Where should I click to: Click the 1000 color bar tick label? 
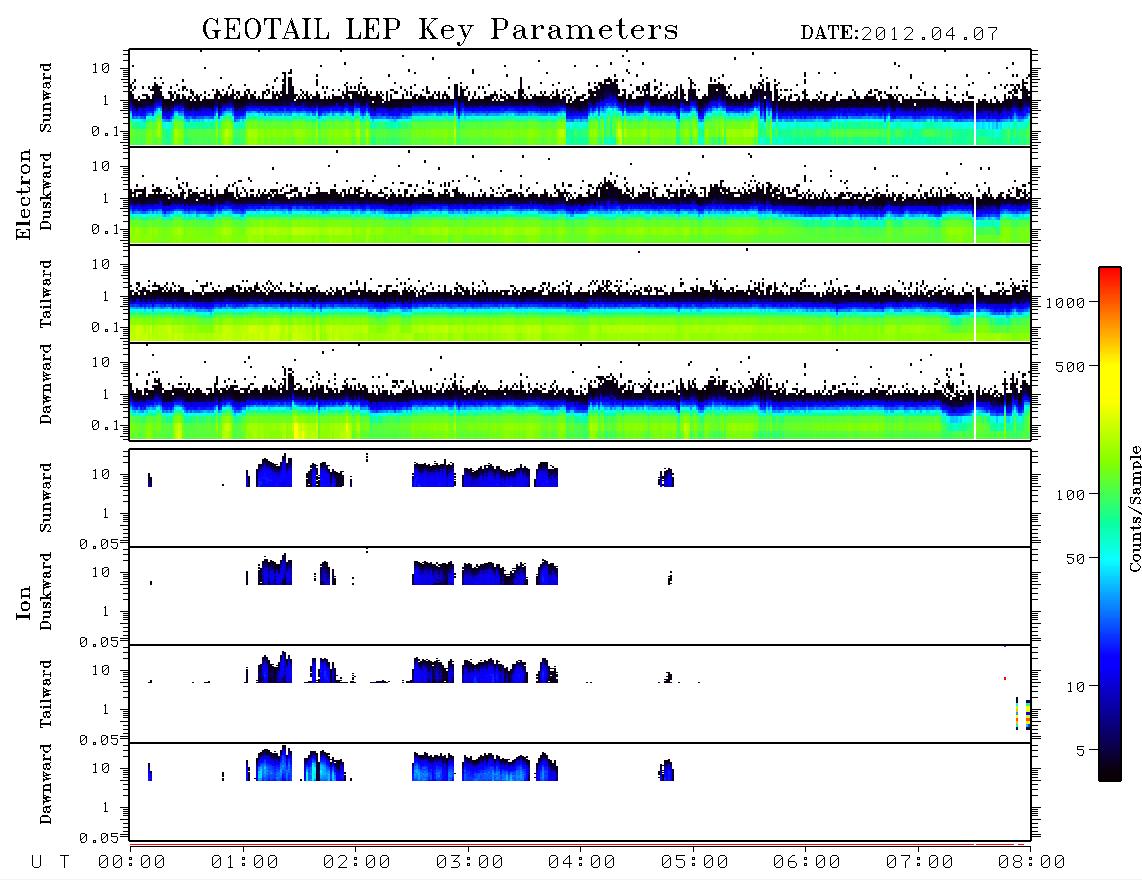tap(1066, 303)
